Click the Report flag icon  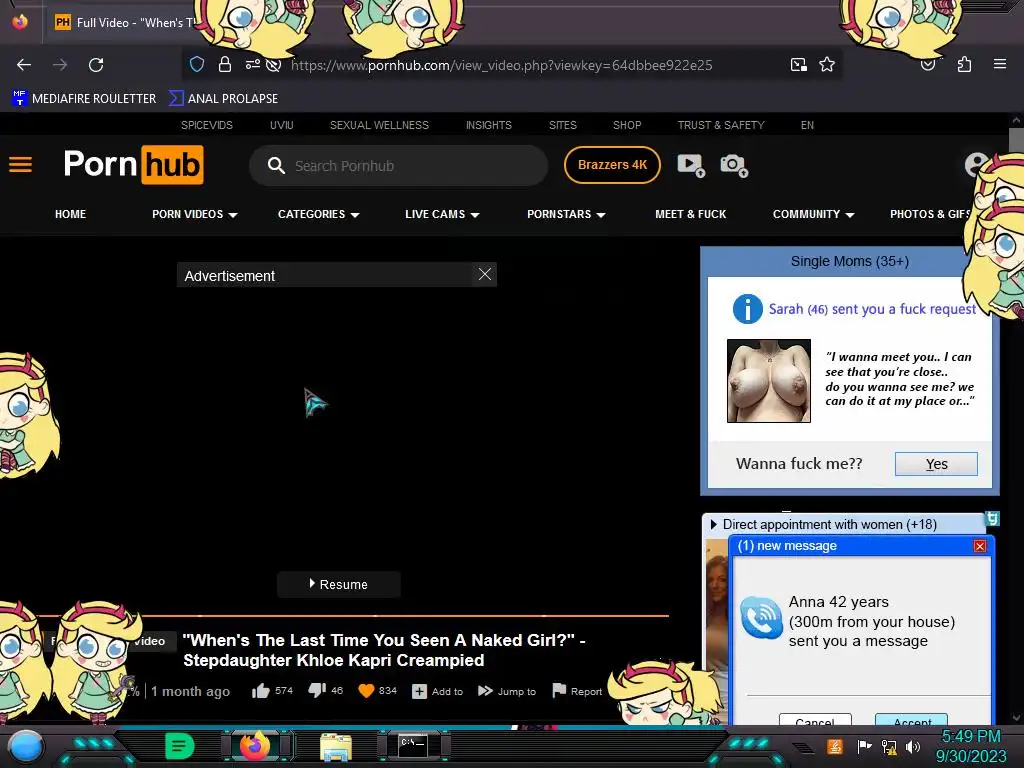click(559, 690)
